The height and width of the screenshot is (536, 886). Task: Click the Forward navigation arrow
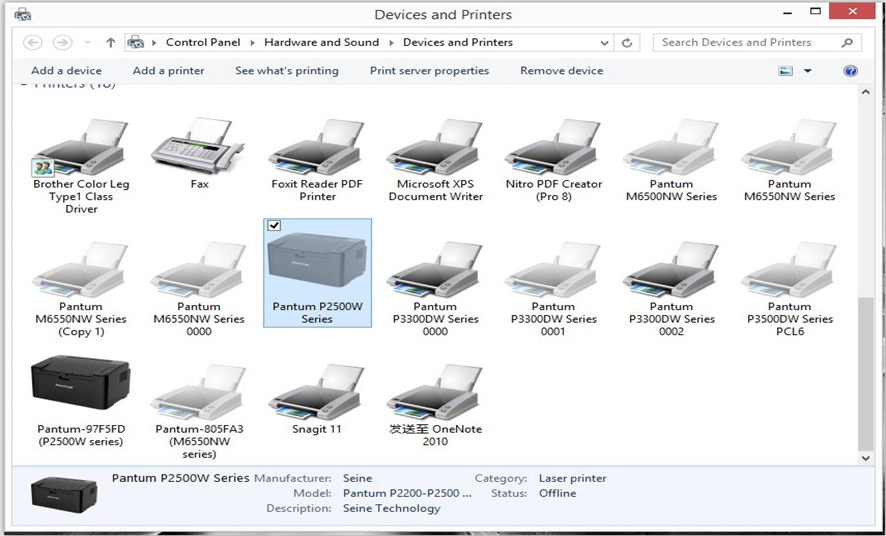[62, 42]
